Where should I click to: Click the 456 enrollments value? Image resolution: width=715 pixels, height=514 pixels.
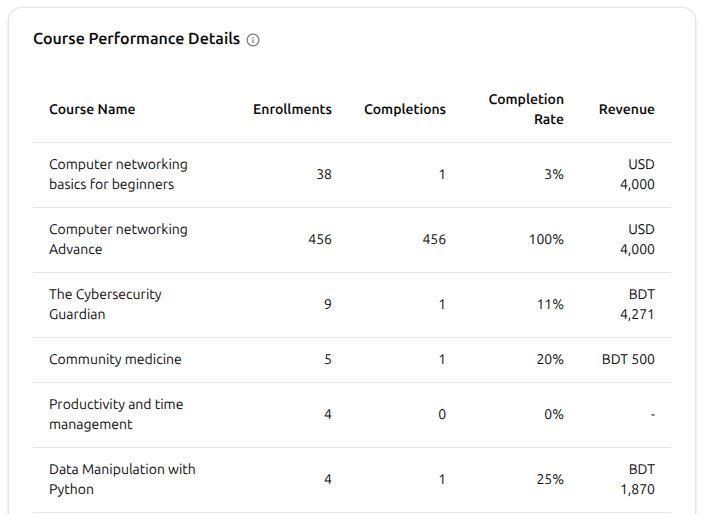coord(320,239)
